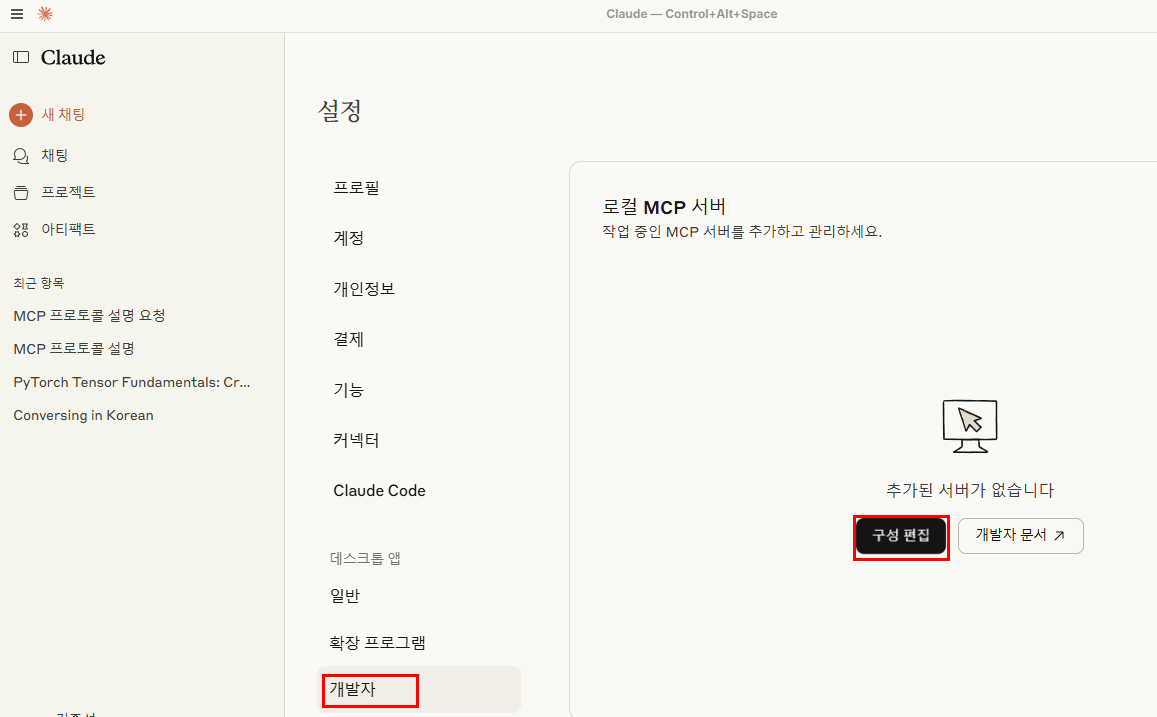
Task: Select the 결제 settings tab
Action: (348, 339)
